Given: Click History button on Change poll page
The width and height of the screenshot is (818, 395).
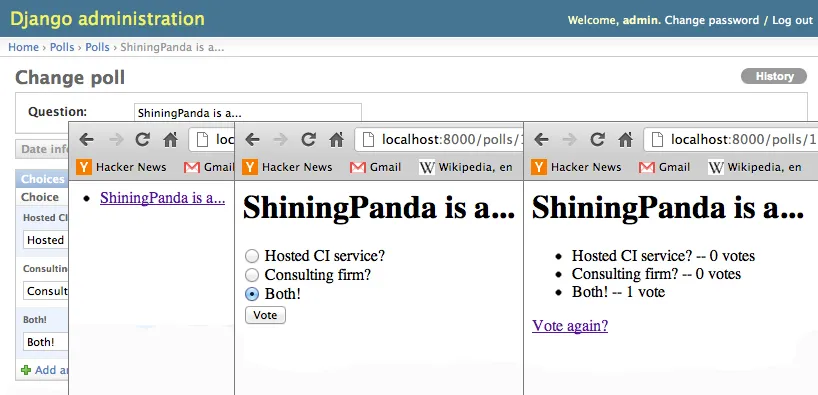Looking at the screenshot, I should (x=774, y=76).
